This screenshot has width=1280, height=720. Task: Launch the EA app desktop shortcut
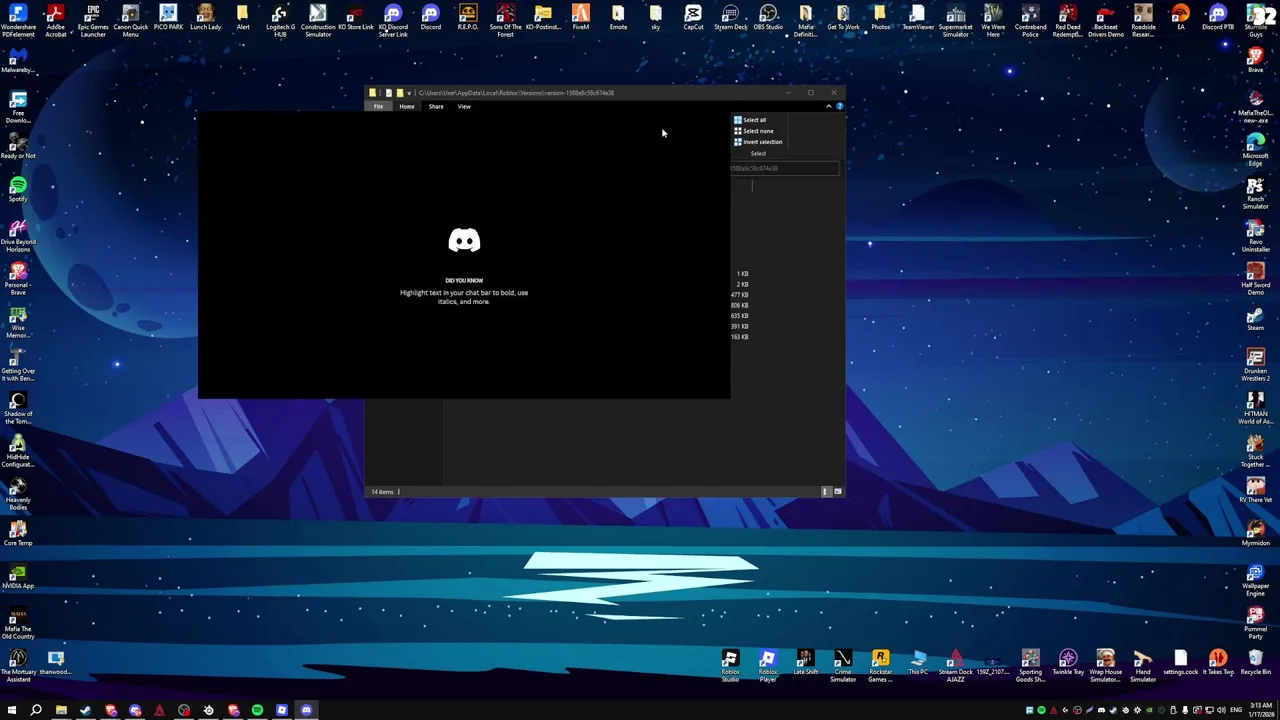[1180, 18]
